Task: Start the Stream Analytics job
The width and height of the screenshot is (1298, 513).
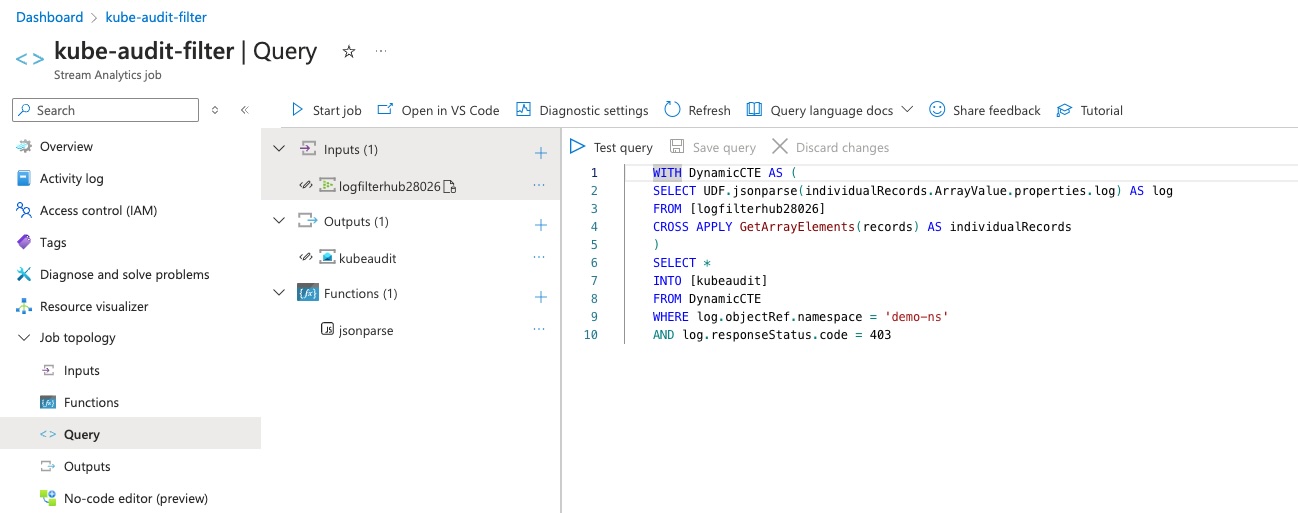Action: [x=326, y=110]
